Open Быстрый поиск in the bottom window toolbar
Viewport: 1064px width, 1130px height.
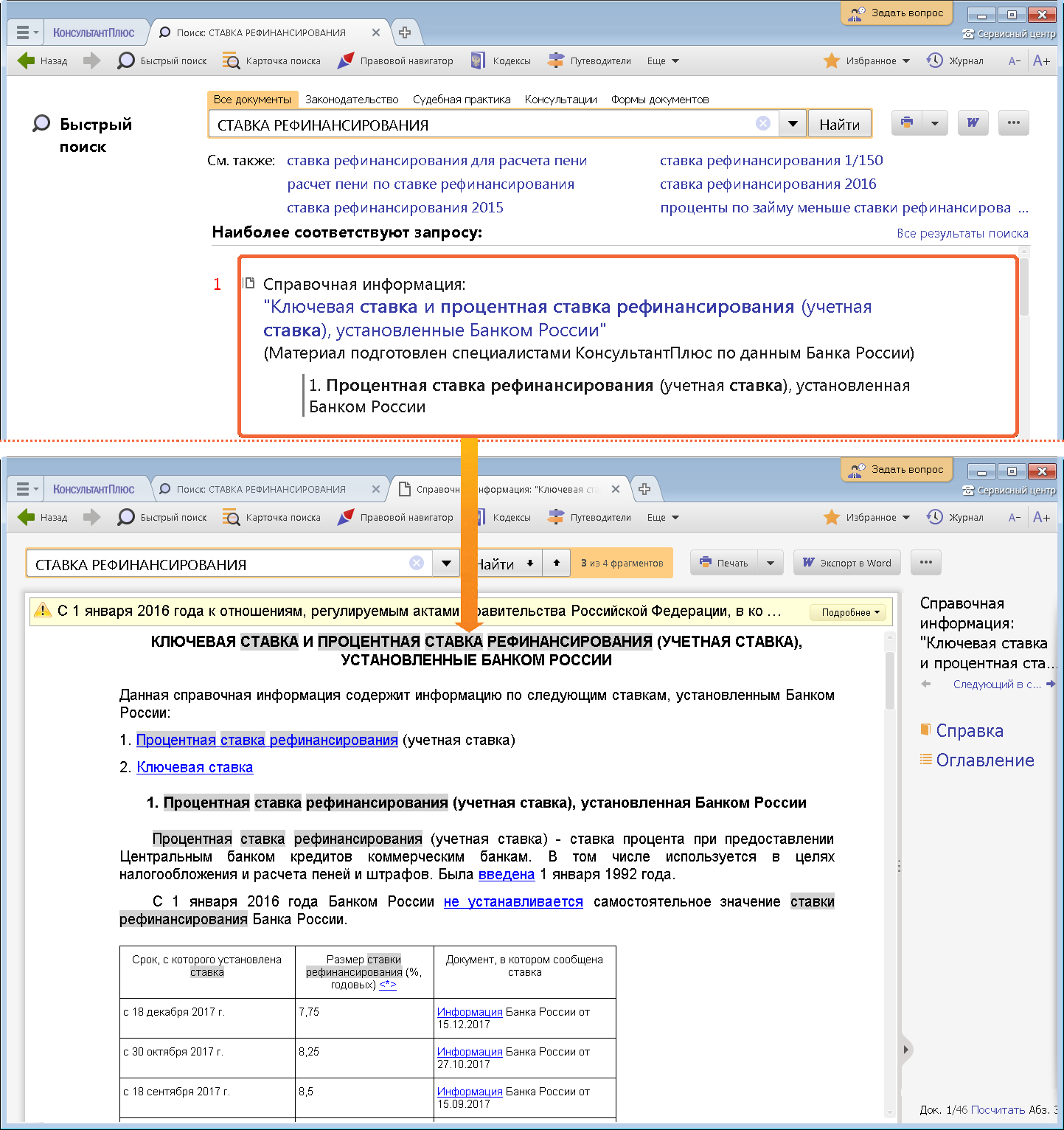(162, 517)
